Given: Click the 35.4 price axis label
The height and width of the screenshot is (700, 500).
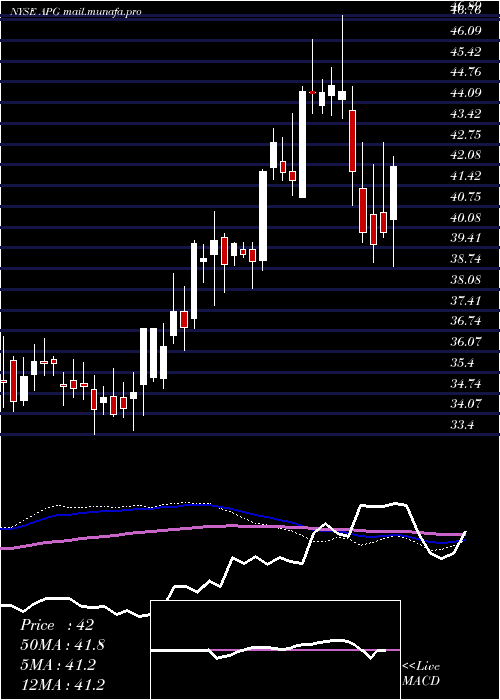Looking at the screenshot, I should tap(463, 363).
